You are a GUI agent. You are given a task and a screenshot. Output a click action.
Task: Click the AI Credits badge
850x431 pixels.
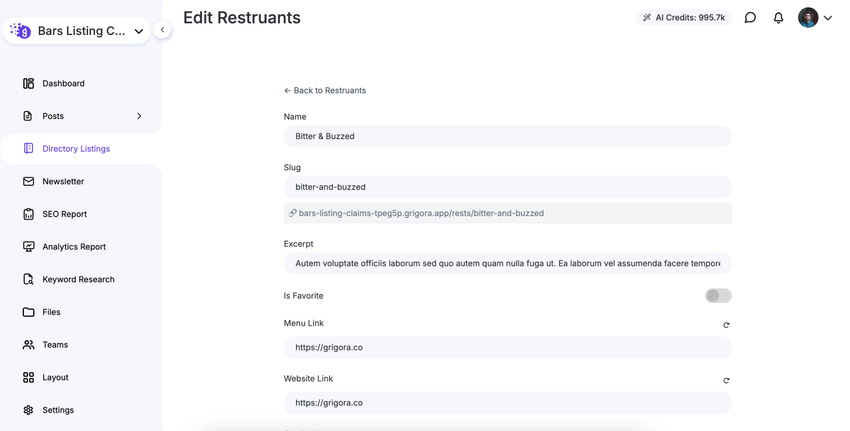point(684,18)
